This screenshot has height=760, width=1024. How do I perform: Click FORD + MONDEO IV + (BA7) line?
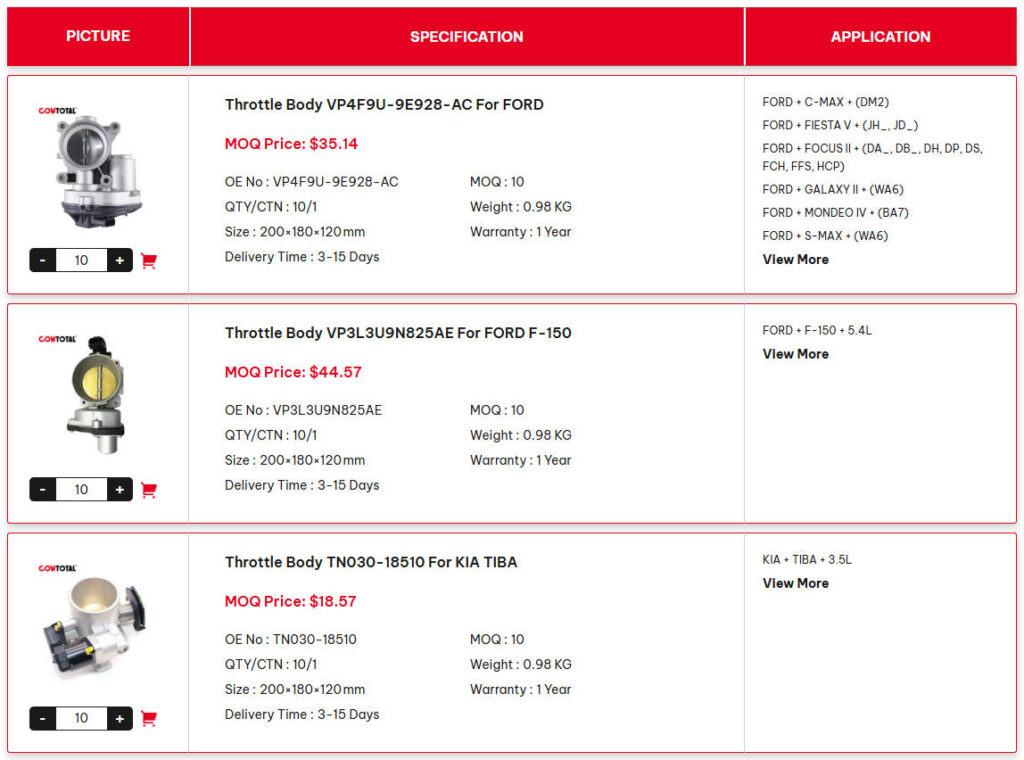point(835,213)
